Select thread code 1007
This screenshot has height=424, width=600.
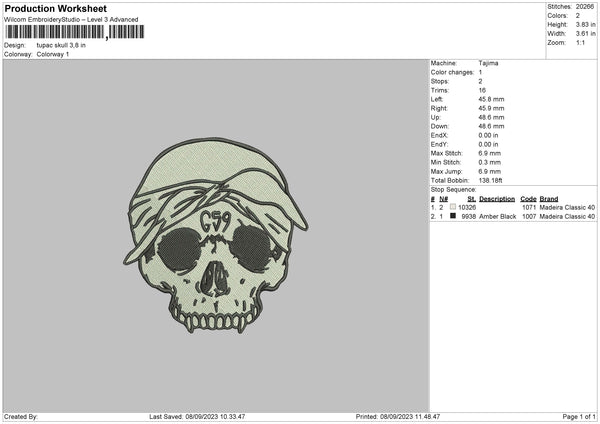pyautogui.click(x=529, y=216)
